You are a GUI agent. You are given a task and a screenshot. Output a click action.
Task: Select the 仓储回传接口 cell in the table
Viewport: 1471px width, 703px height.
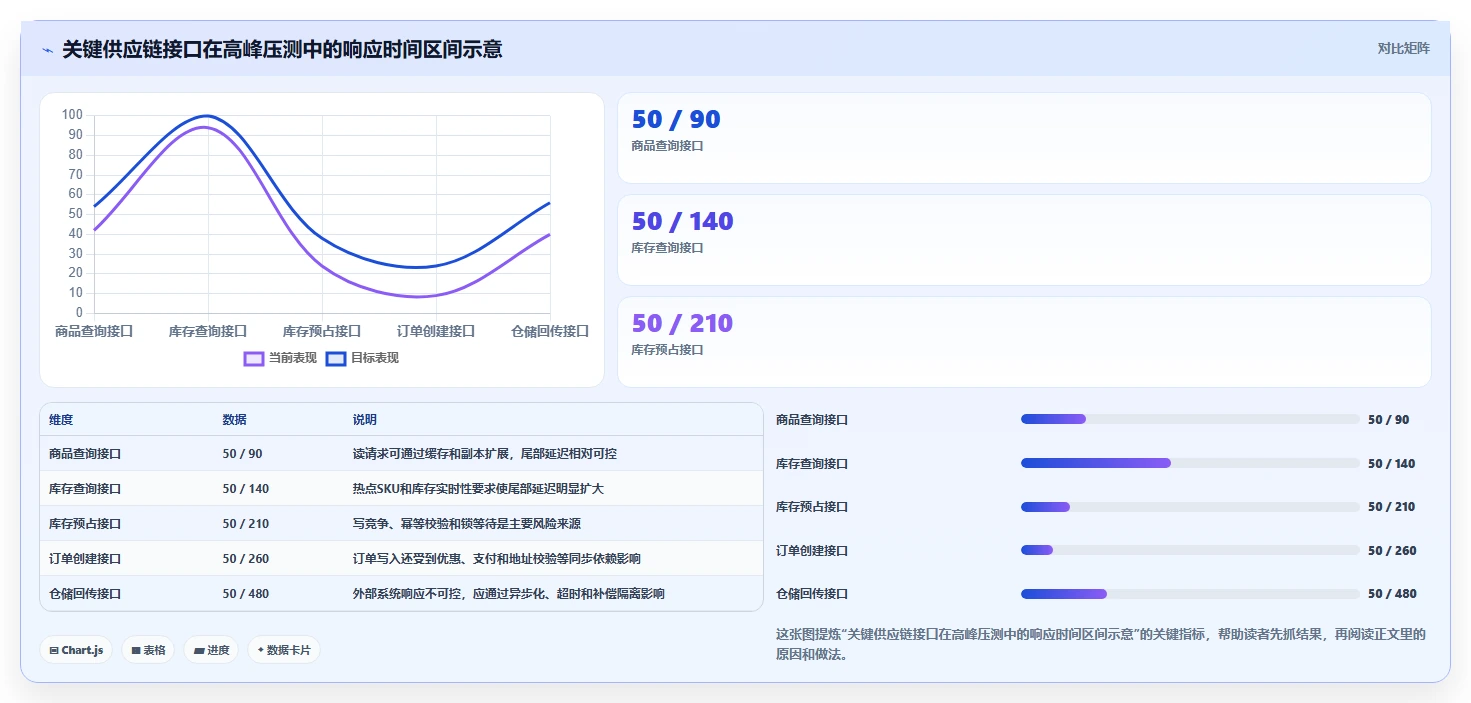coord(85,594)
